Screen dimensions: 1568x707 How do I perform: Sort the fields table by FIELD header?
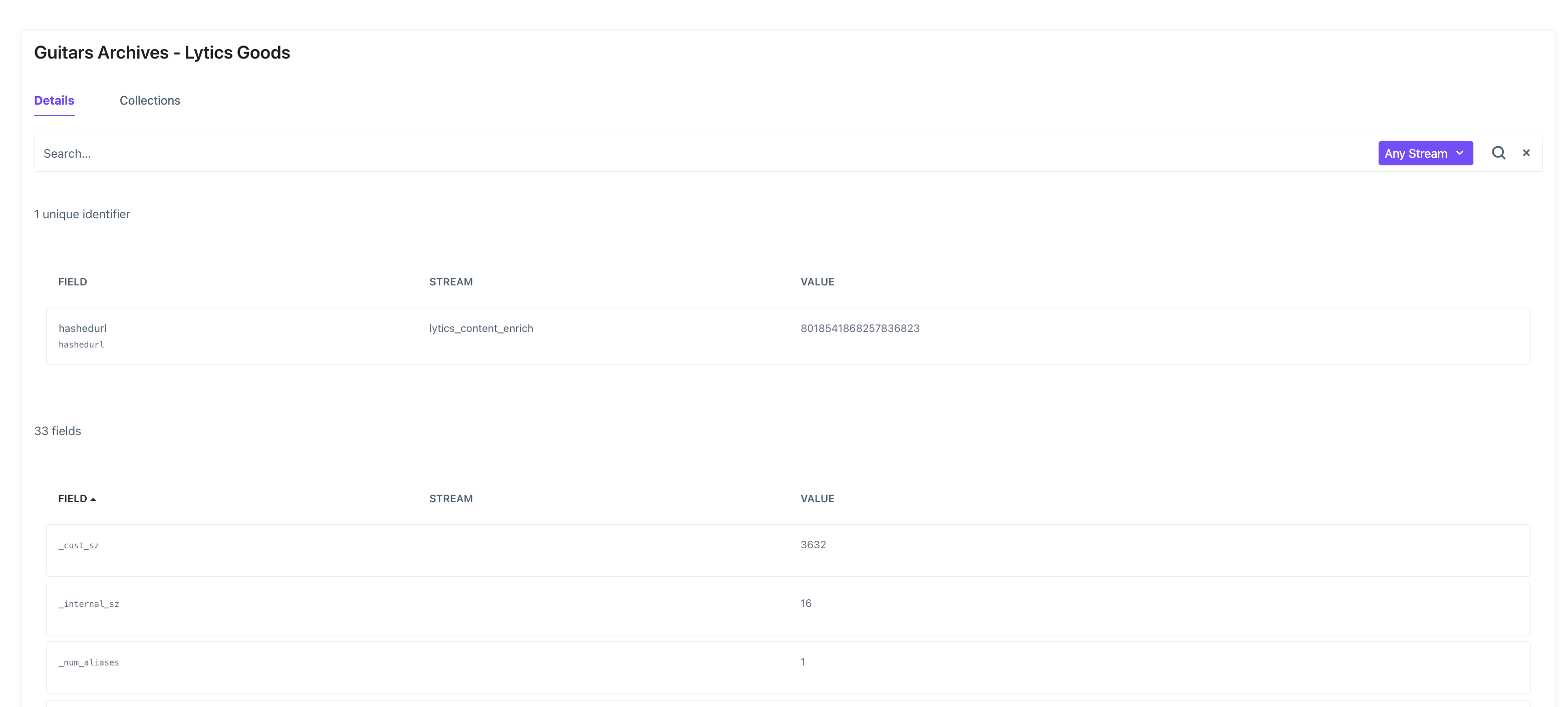coord(73,498)
